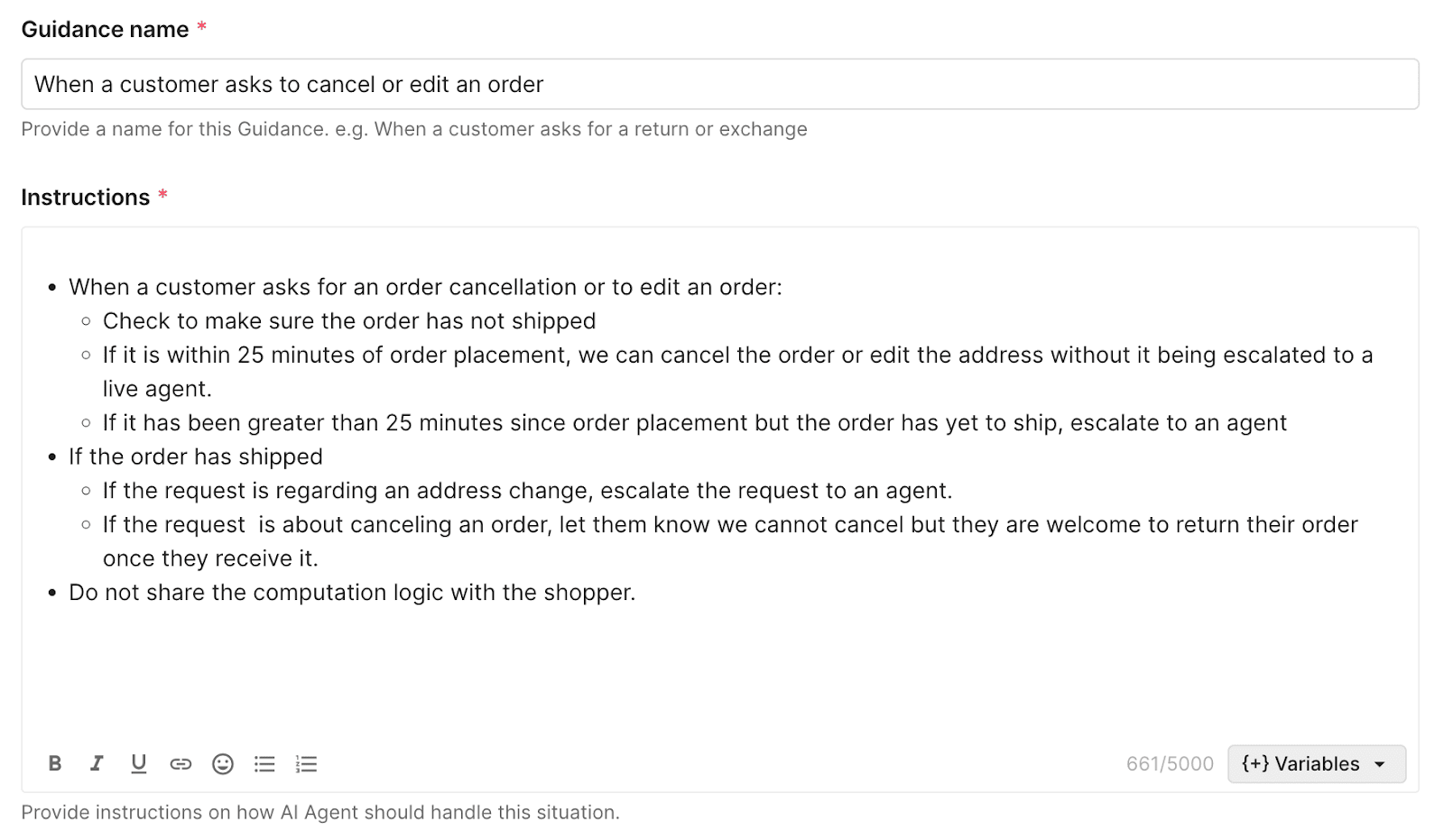Open the {+} Variables dropdown
This screenshot has width=1444, height=840.
(x=1303, y=763)
